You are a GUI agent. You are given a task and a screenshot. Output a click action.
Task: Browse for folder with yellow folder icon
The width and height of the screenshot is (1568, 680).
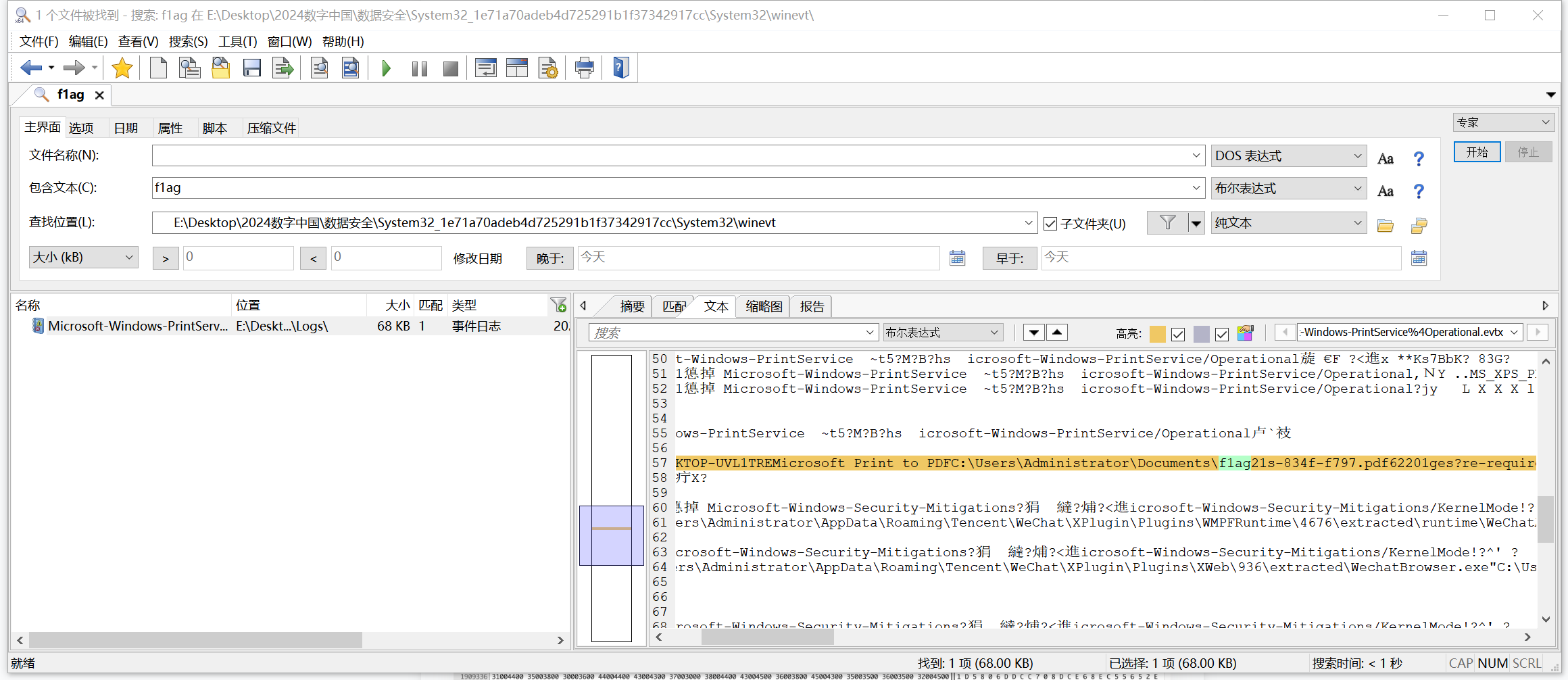point(1386,225)
